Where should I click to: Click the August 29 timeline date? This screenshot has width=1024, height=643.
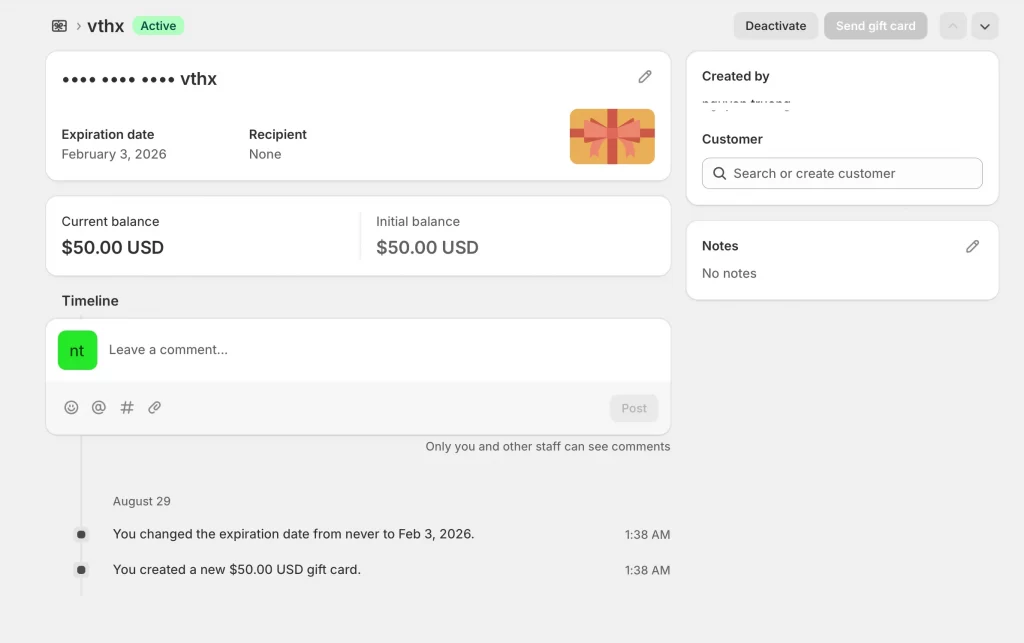142,501
